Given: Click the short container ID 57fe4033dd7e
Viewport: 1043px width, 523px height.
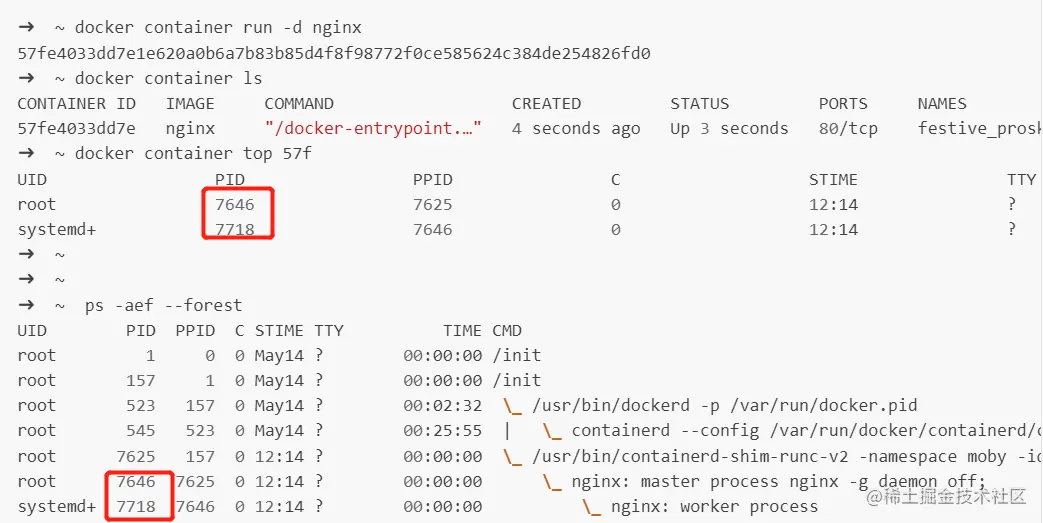Looking at the screenshot, I should 76,128.
